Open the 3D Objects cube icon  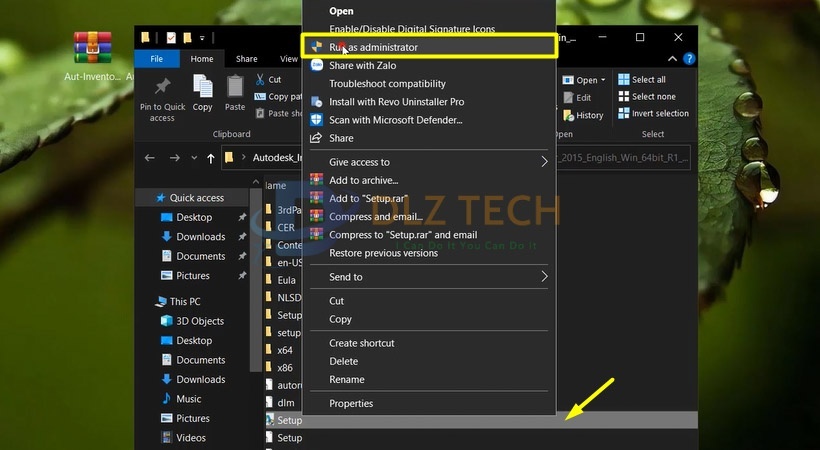[x=166, y=321]
